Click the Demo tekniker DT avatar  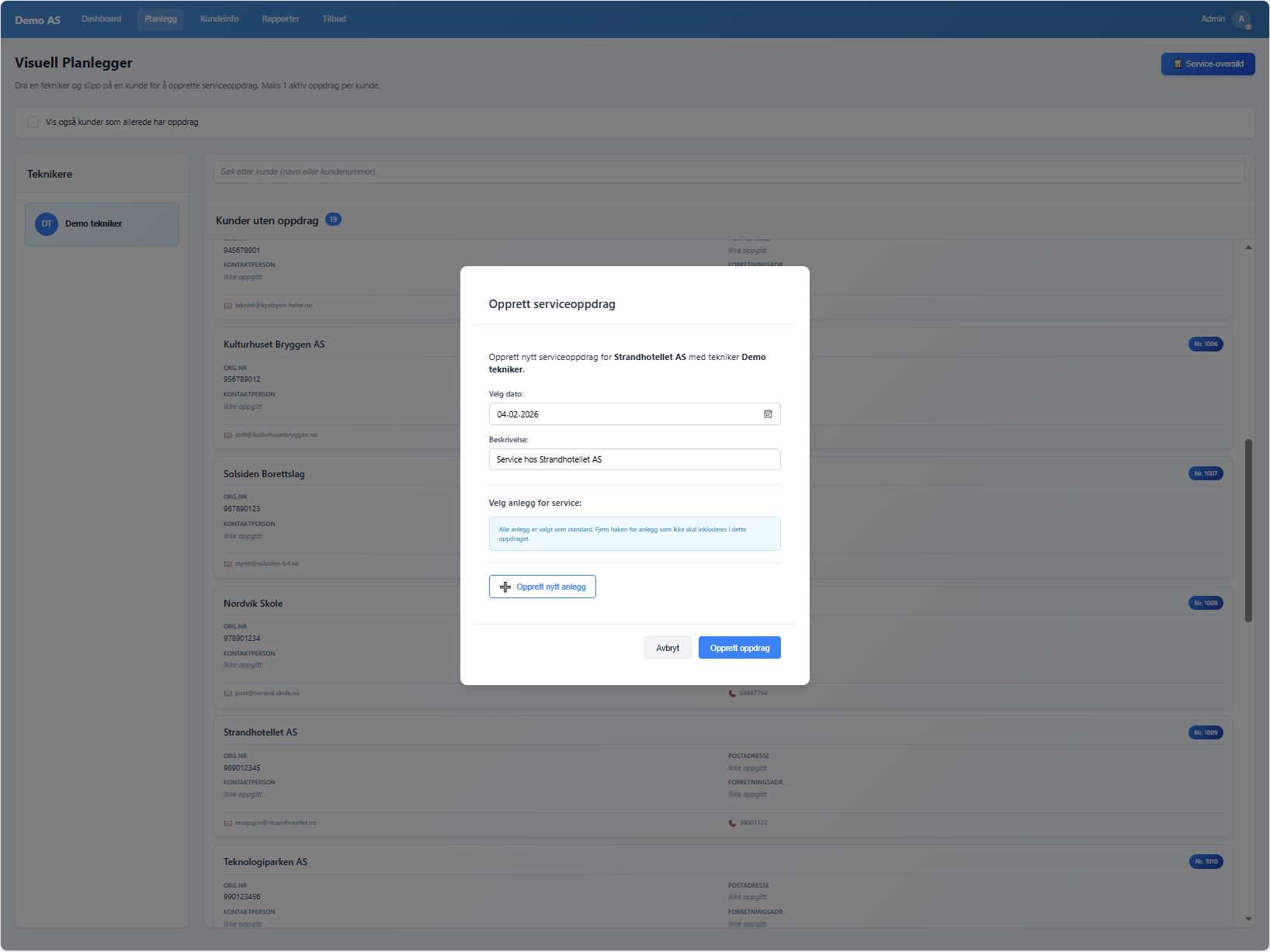pyautogui.click(x=47, y=224)
